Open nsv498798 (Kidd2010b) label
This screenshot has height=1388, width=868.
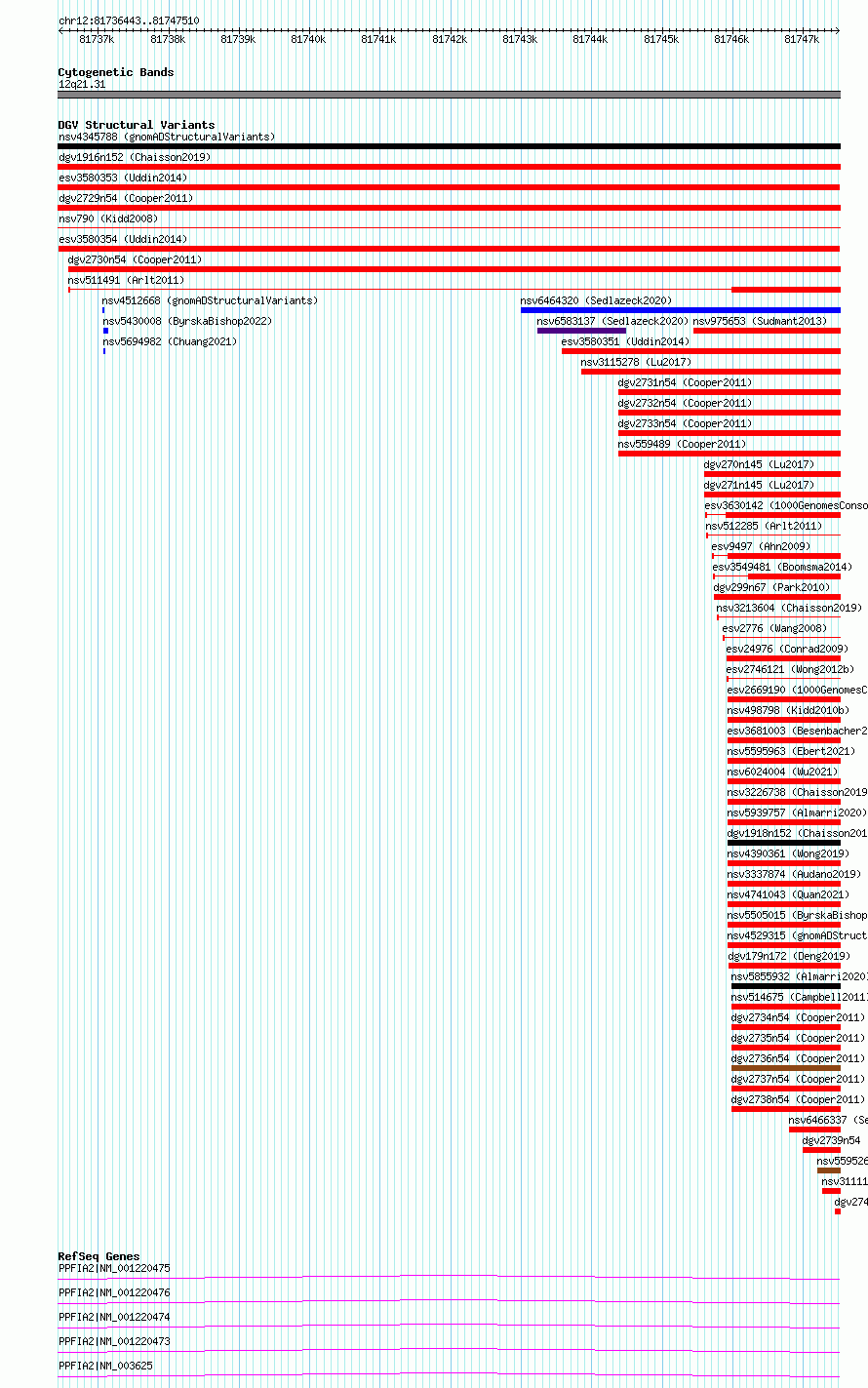788,710
